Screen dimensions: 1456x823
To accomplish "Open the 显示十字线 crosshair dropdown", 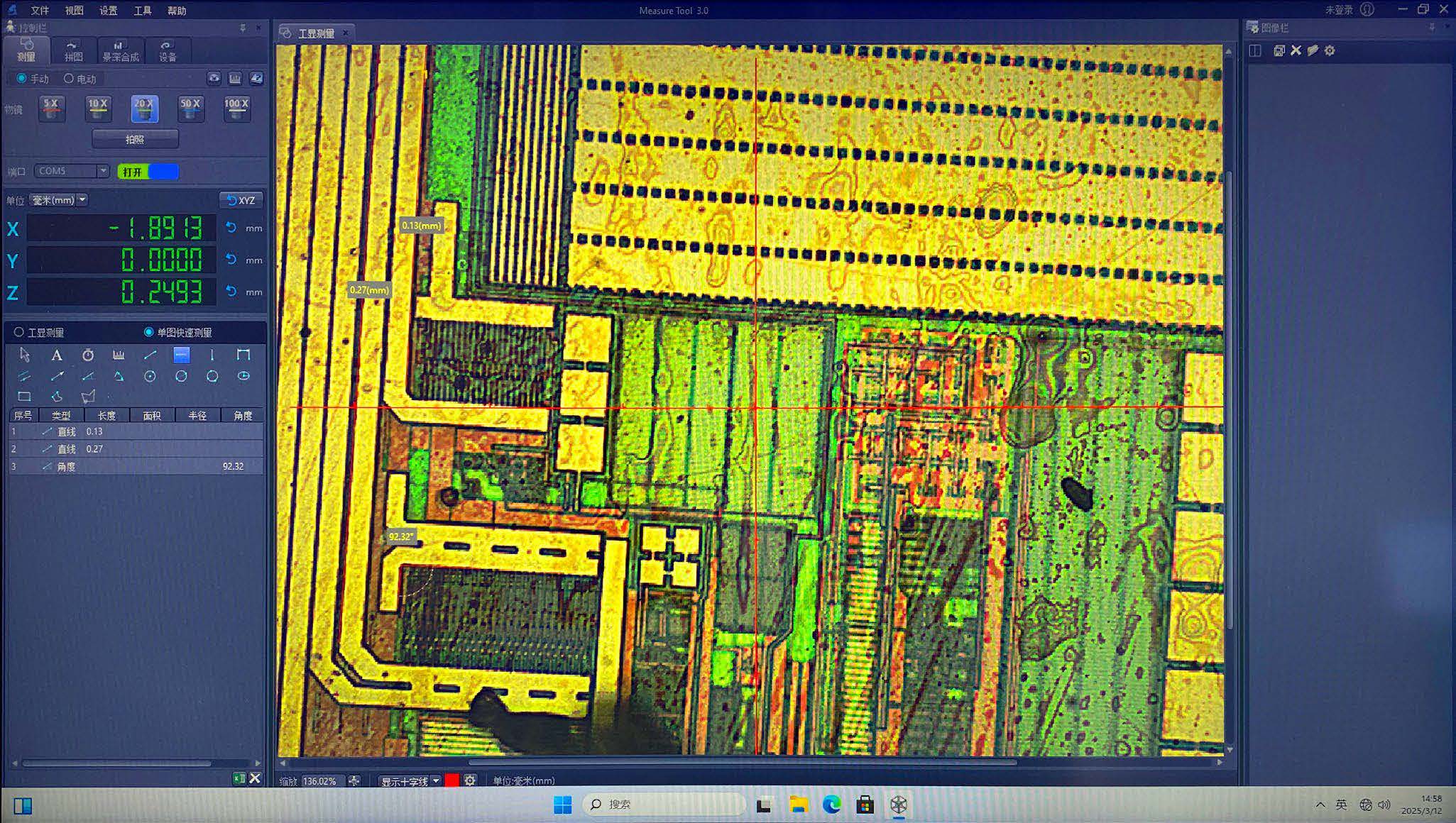I will pos(436,781).
